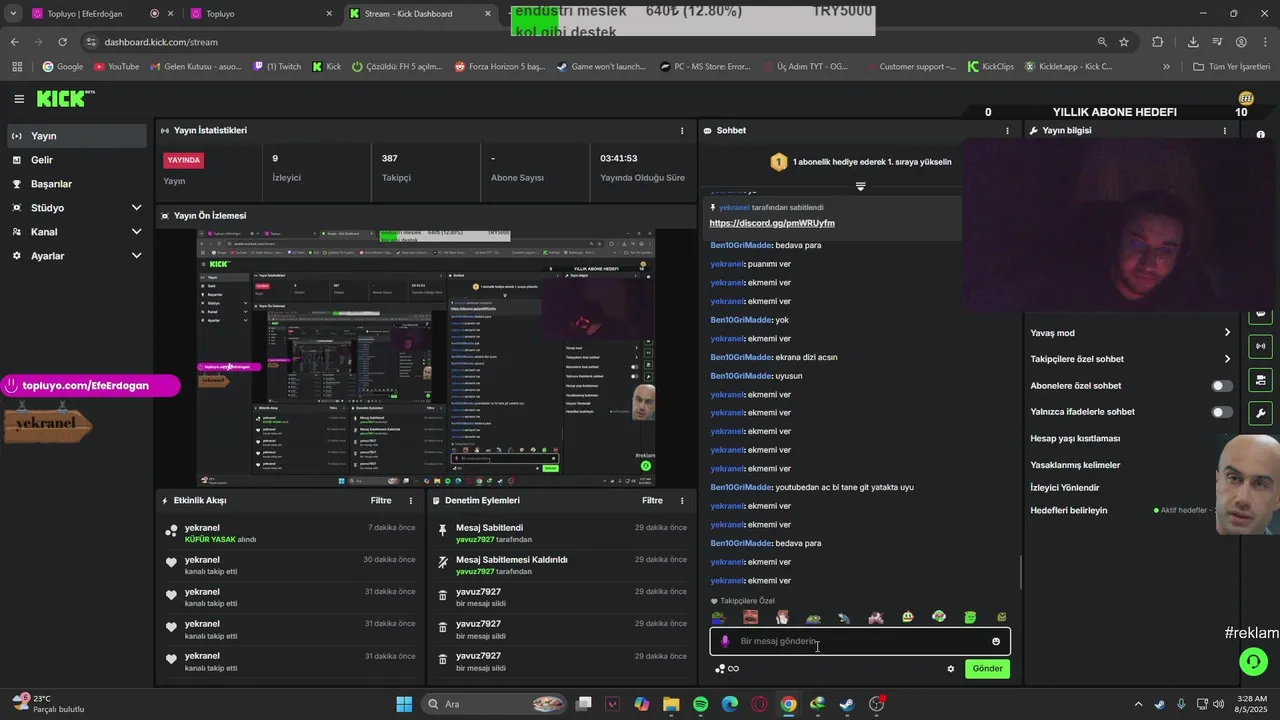This screenshot has width=1280, height=720.
Task: Click the taskbar Ara search box
Action: point(493,704)
